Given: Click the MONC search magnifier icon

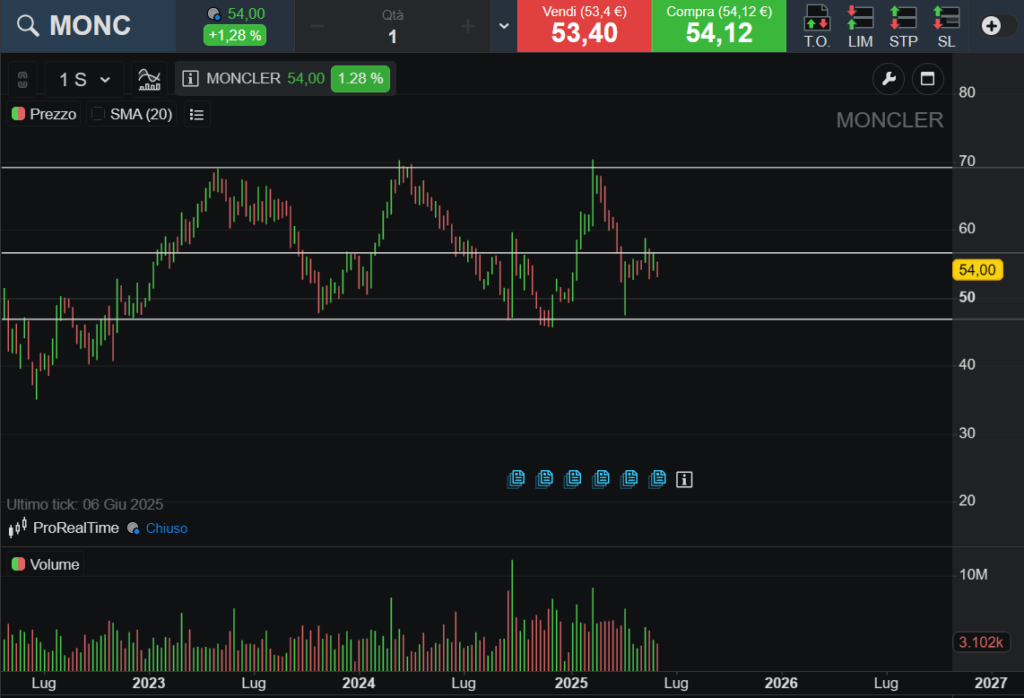Looking at the screenshot, I should click(28, 26).
